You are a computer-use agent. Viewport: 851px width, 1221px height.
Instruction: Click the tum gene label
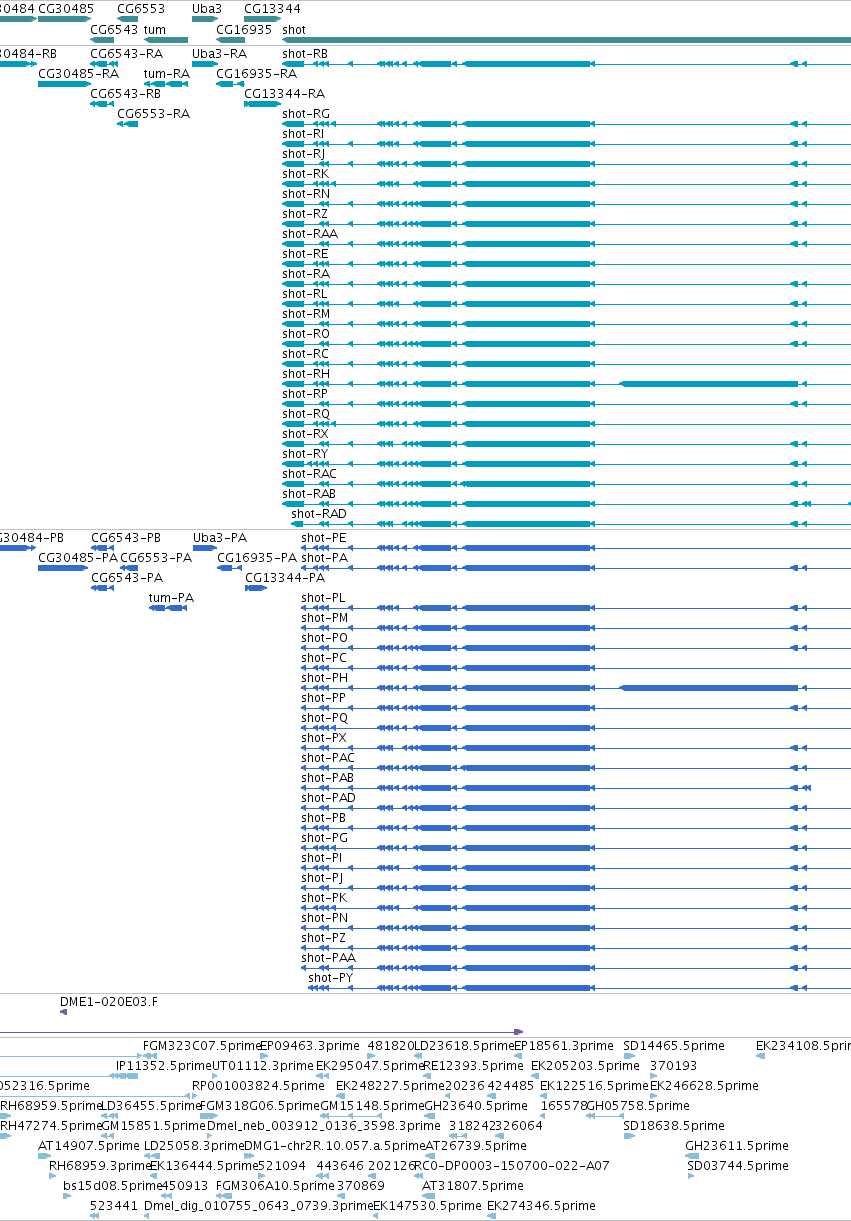155,30
